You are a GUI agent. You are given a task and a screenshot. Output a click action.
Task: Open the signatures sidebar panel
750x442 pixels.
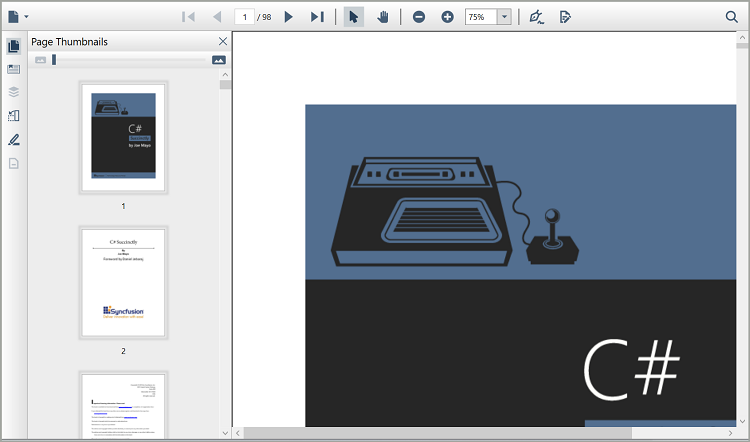pos(14,139)
